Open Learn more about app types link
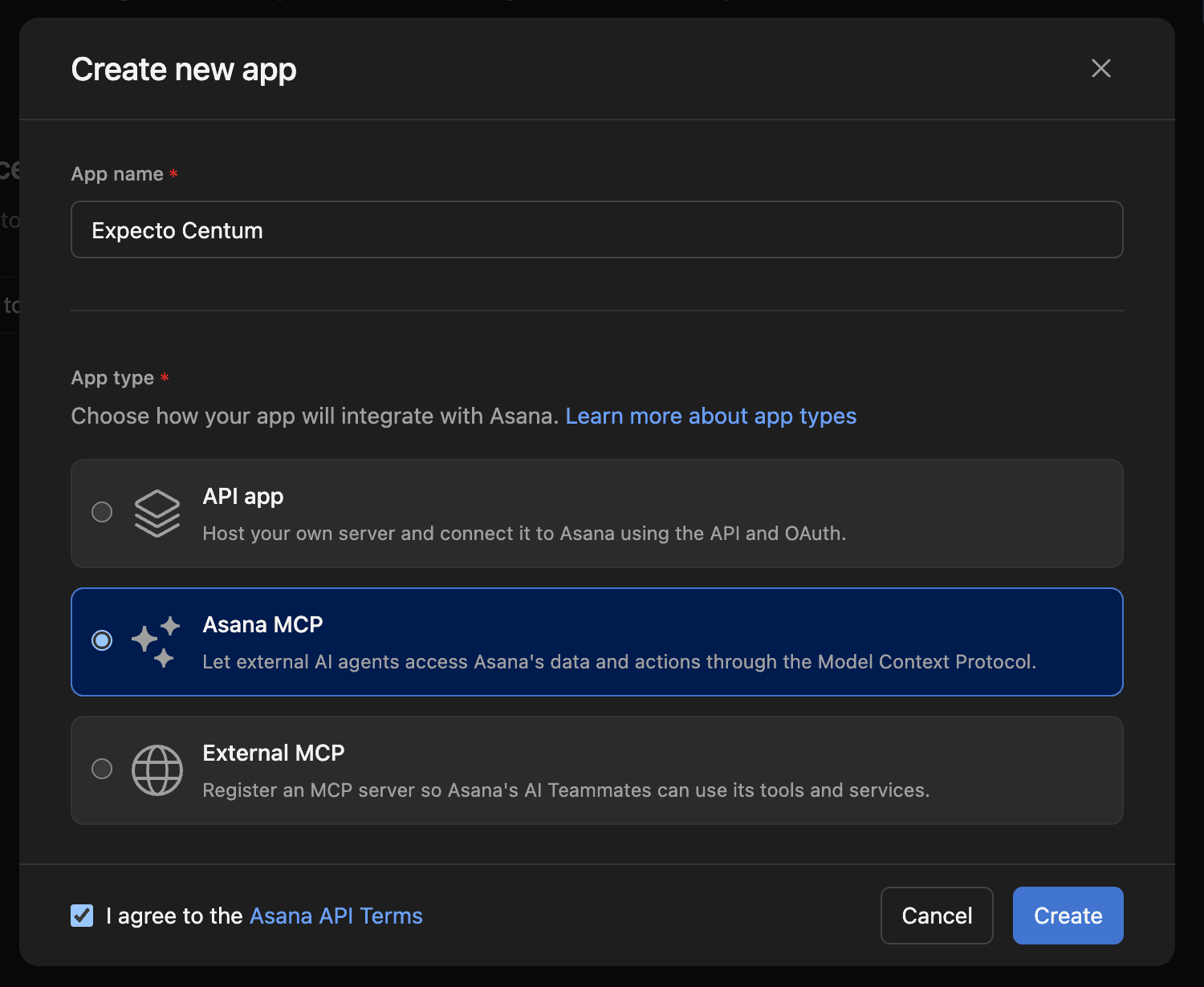This screenshot has width=1204, height=987. pyautogui.click(x=711, y=416)
